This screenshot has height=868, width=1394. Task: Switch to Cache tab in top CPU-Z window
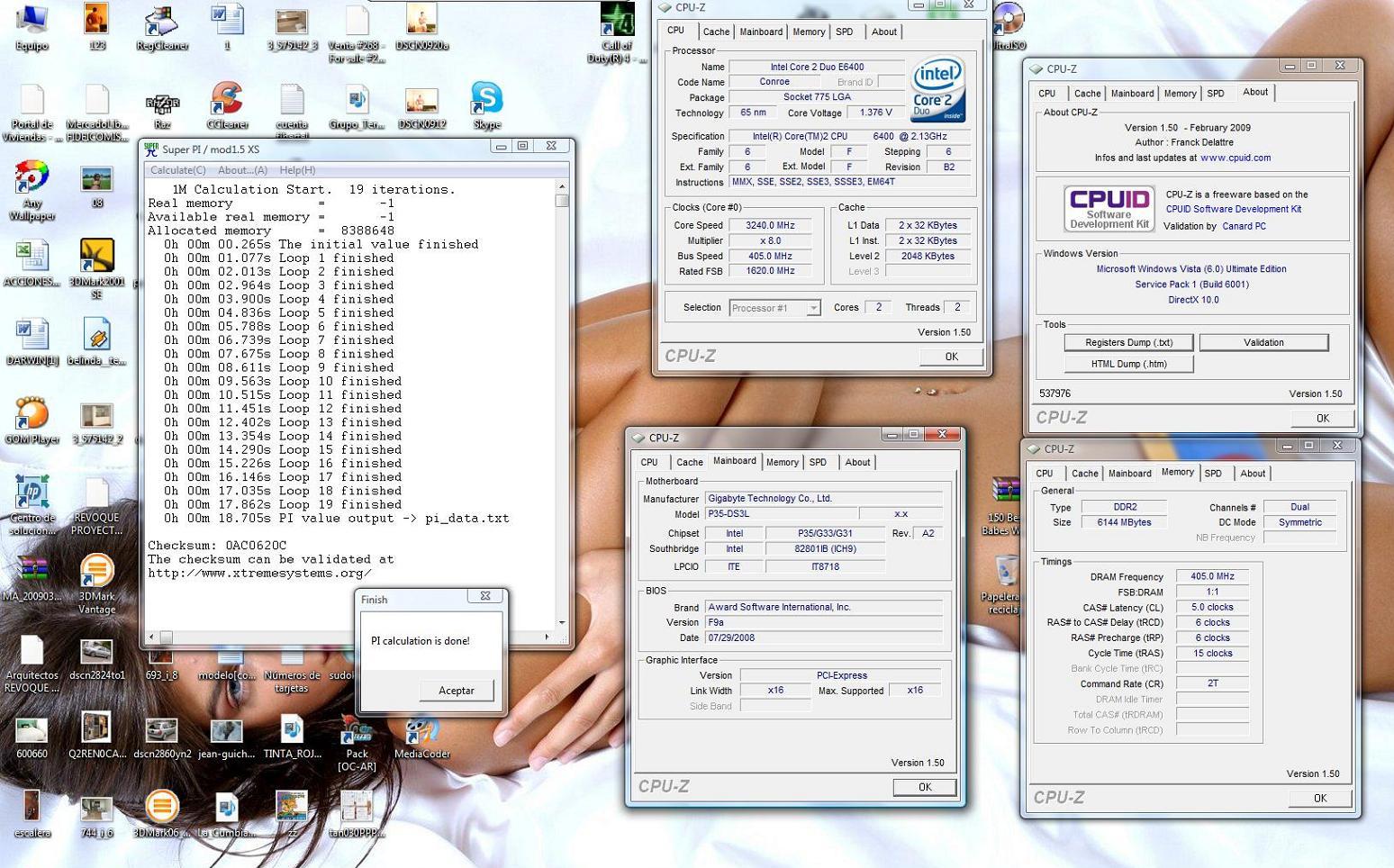click(x=716, y=32)
